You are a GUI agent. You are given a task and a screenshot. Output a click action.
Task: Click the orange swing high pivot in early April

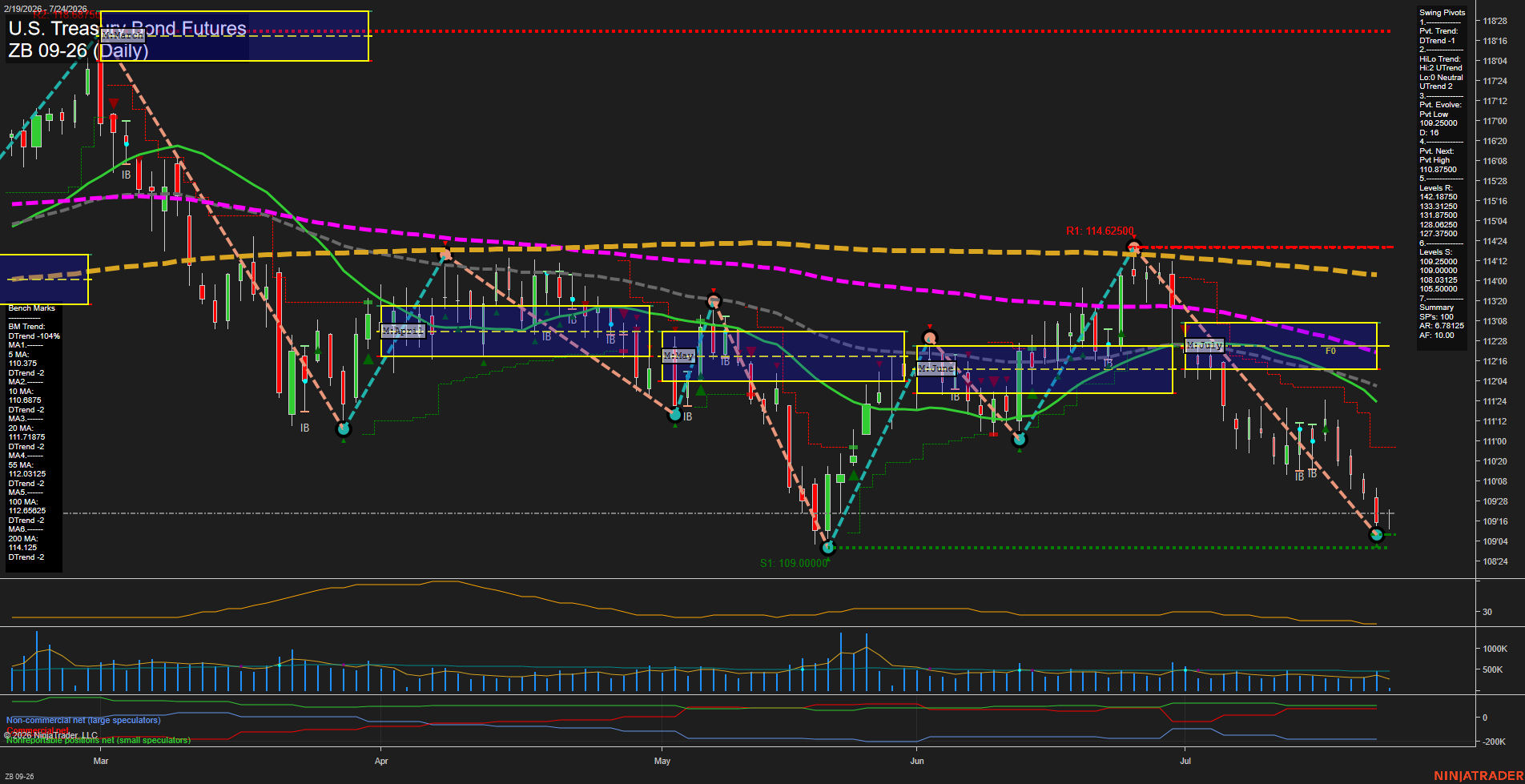(x=446, y=255)
